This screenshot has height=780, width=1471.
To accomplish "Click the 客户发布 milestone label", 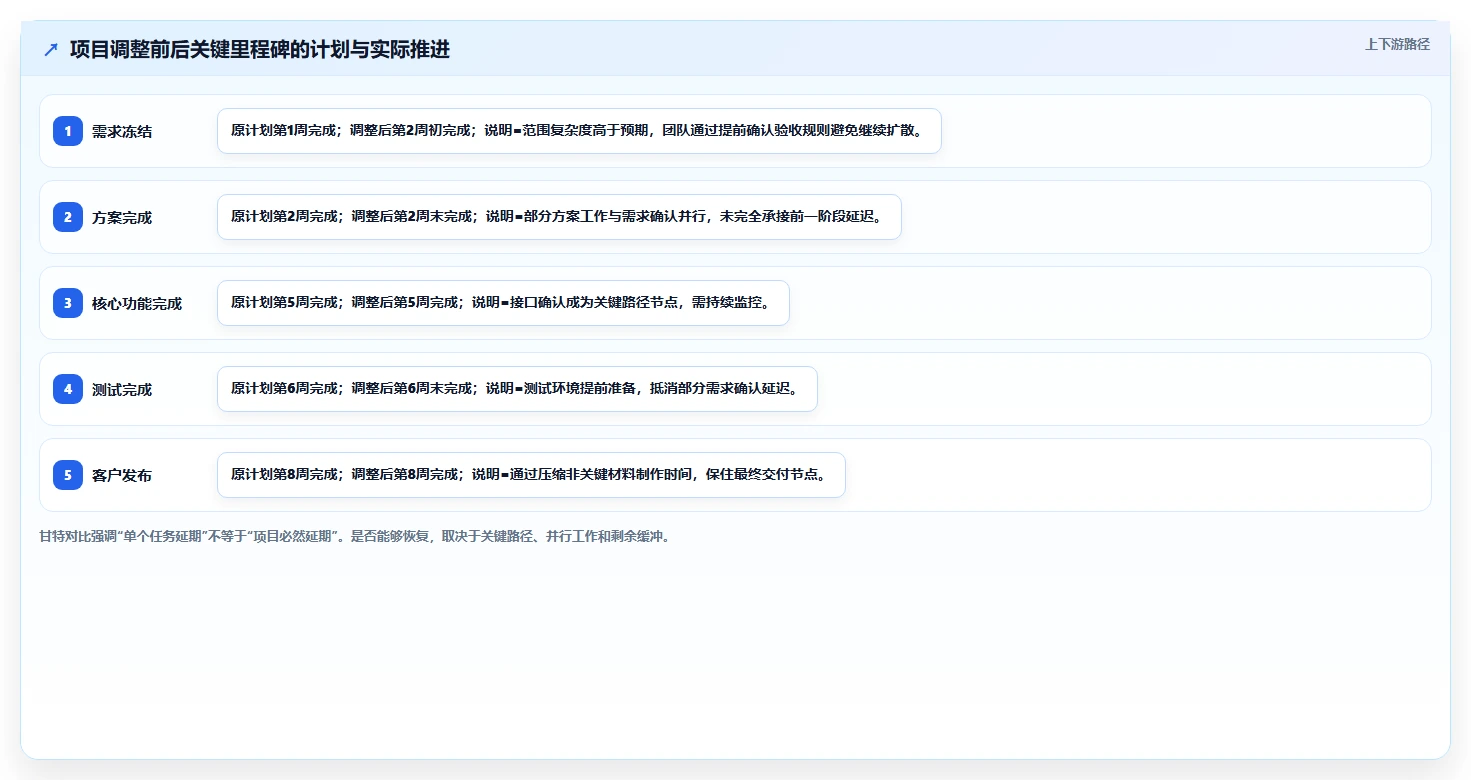I will 122,475.
